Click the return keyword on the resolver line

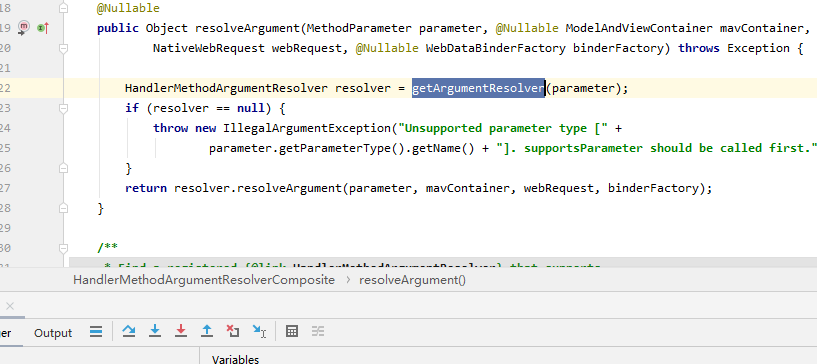[145, 188]
